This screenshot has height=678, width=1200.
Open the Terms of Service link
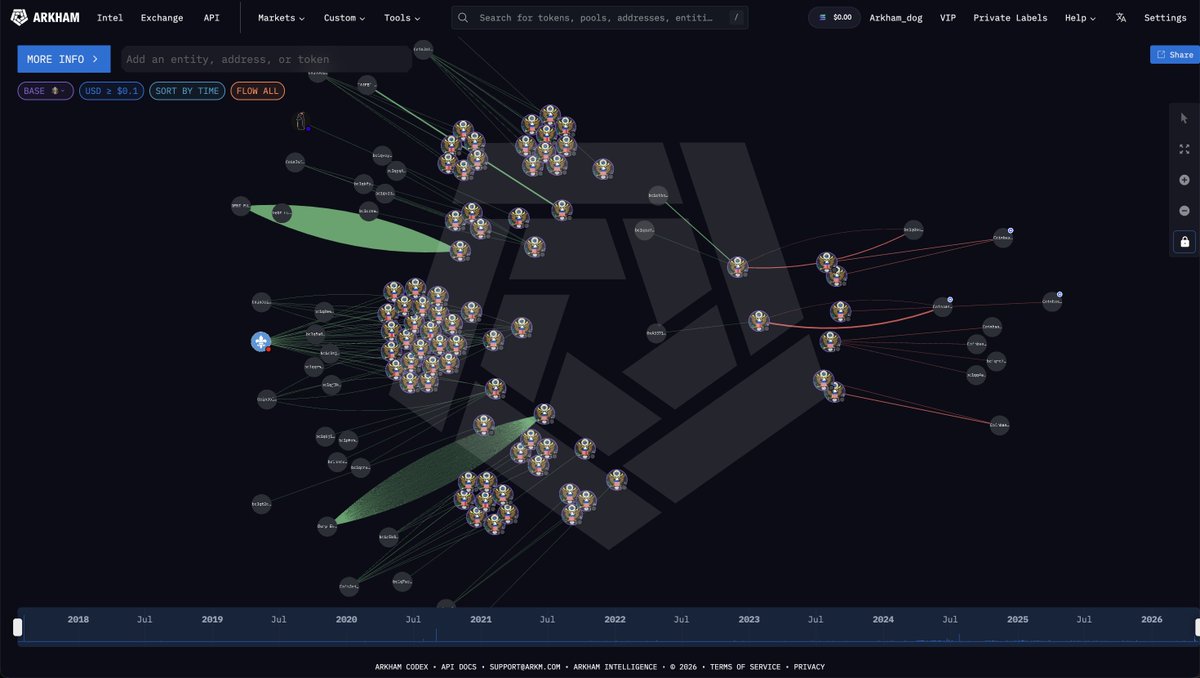[x=747, y=667]
